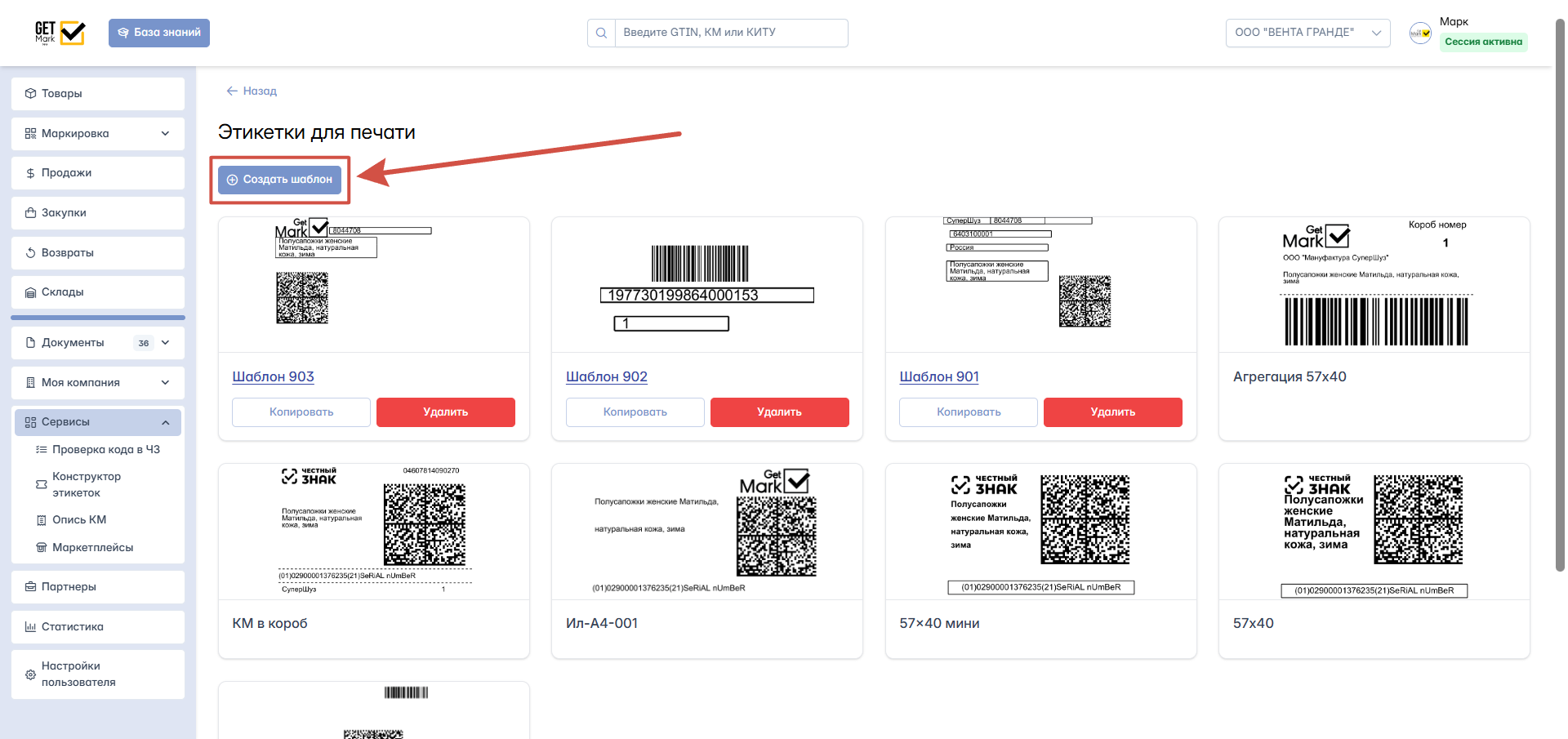Viewport: 1568px width, 739px height.
Task: Open the user avatar icon
Action: point(1420,33)
